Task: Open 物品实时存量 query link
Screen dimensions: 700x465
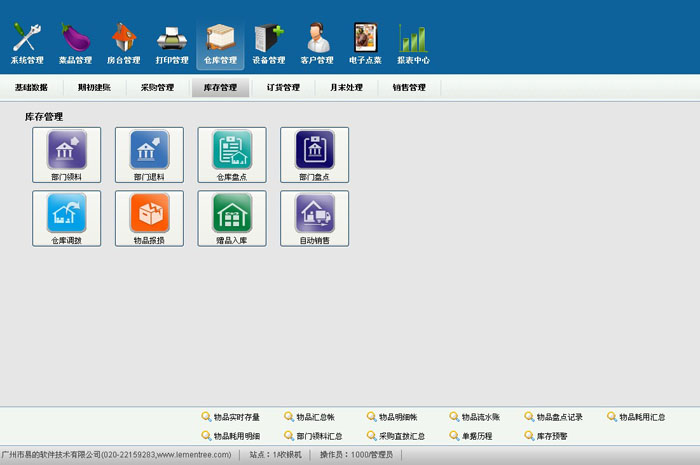Action: tap(230, 417)
